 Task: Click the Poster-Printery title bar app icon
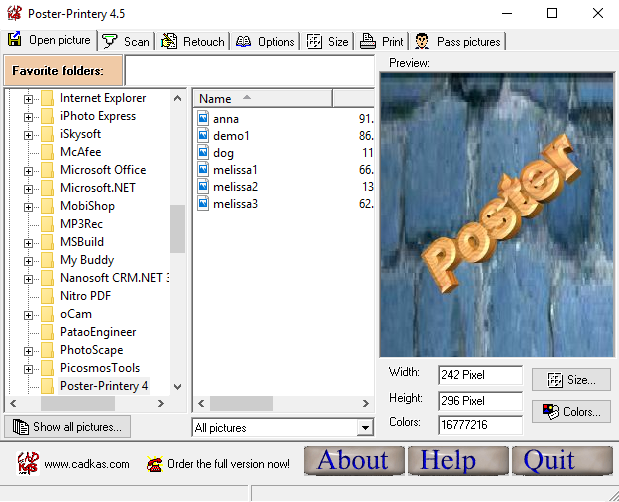15,13
